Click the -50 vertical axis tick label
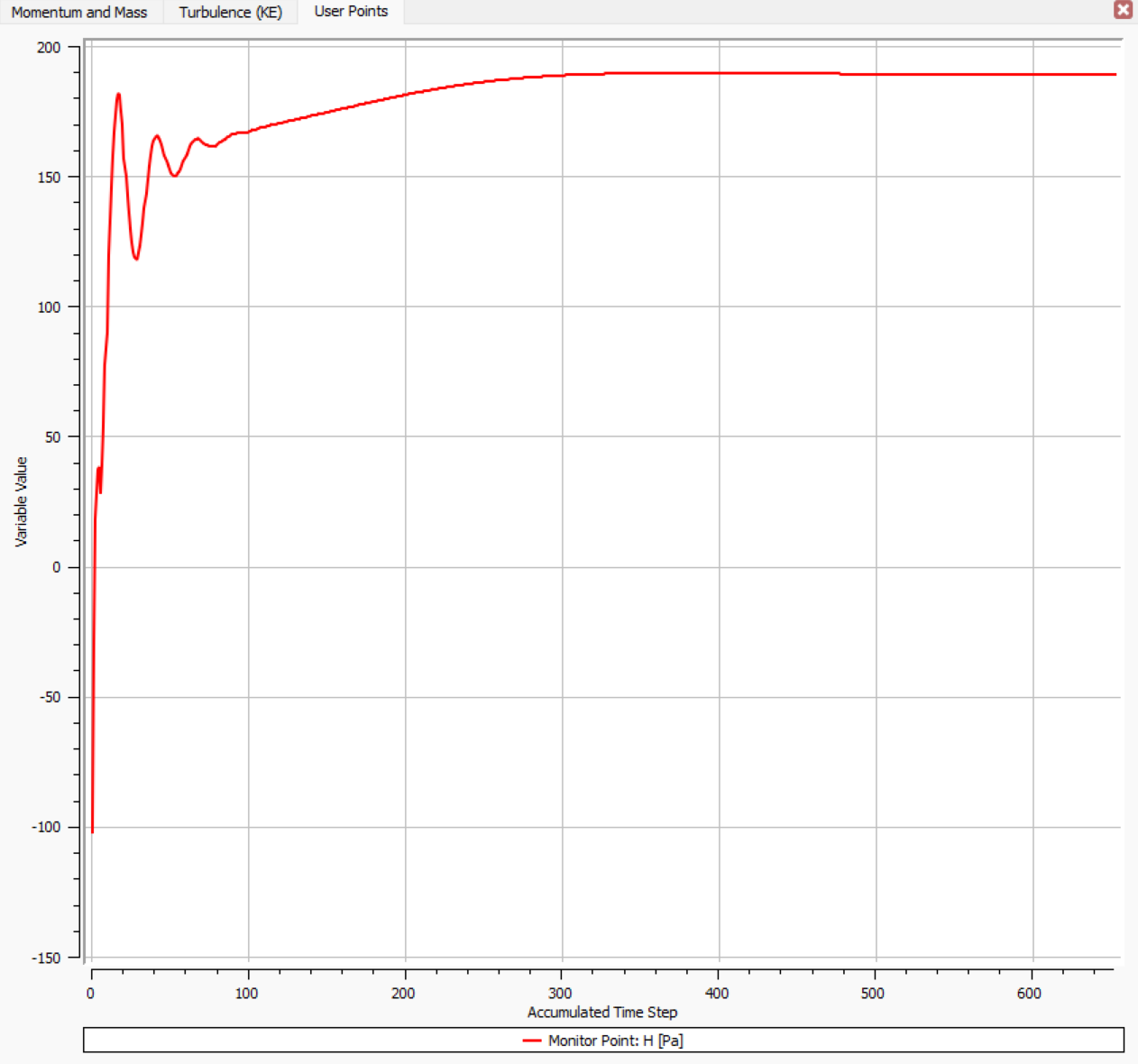 tap(49, 697)
